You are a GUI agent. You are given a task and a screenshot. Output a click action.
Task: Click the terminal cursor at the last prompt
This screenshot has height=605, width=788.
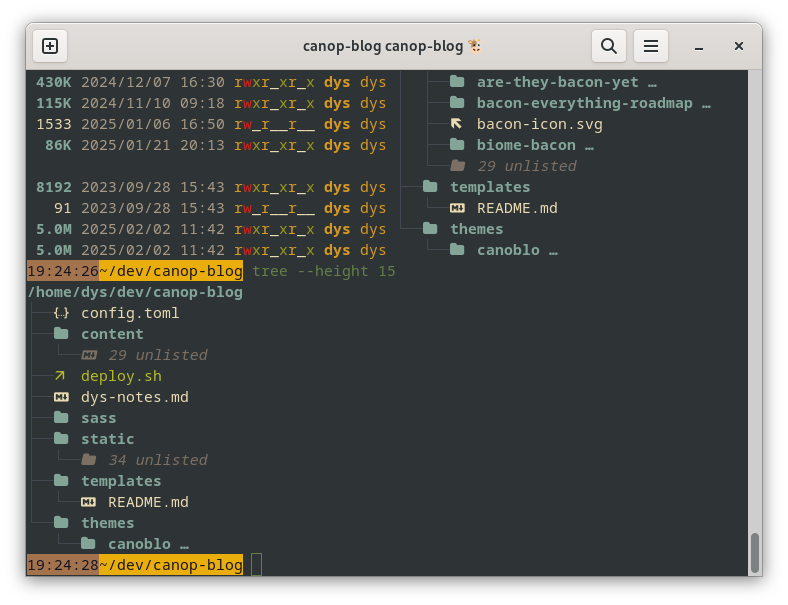(256, 565)
